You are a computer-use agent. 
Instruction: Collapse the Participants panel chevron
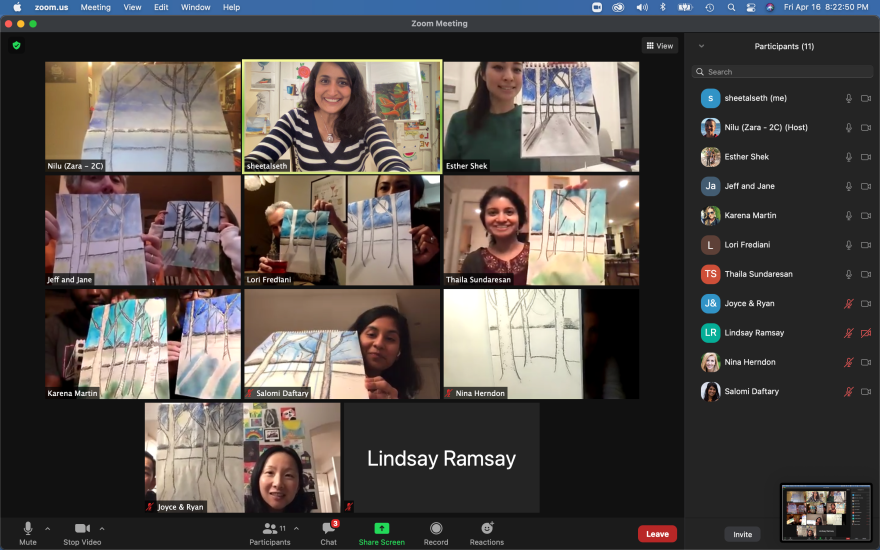click(701, 46)
